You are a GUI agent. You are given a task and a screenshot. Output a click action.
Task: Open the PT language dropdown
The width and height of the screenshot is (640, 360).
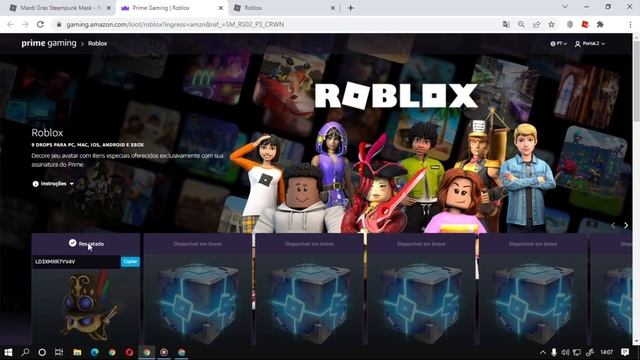point(558,43)
